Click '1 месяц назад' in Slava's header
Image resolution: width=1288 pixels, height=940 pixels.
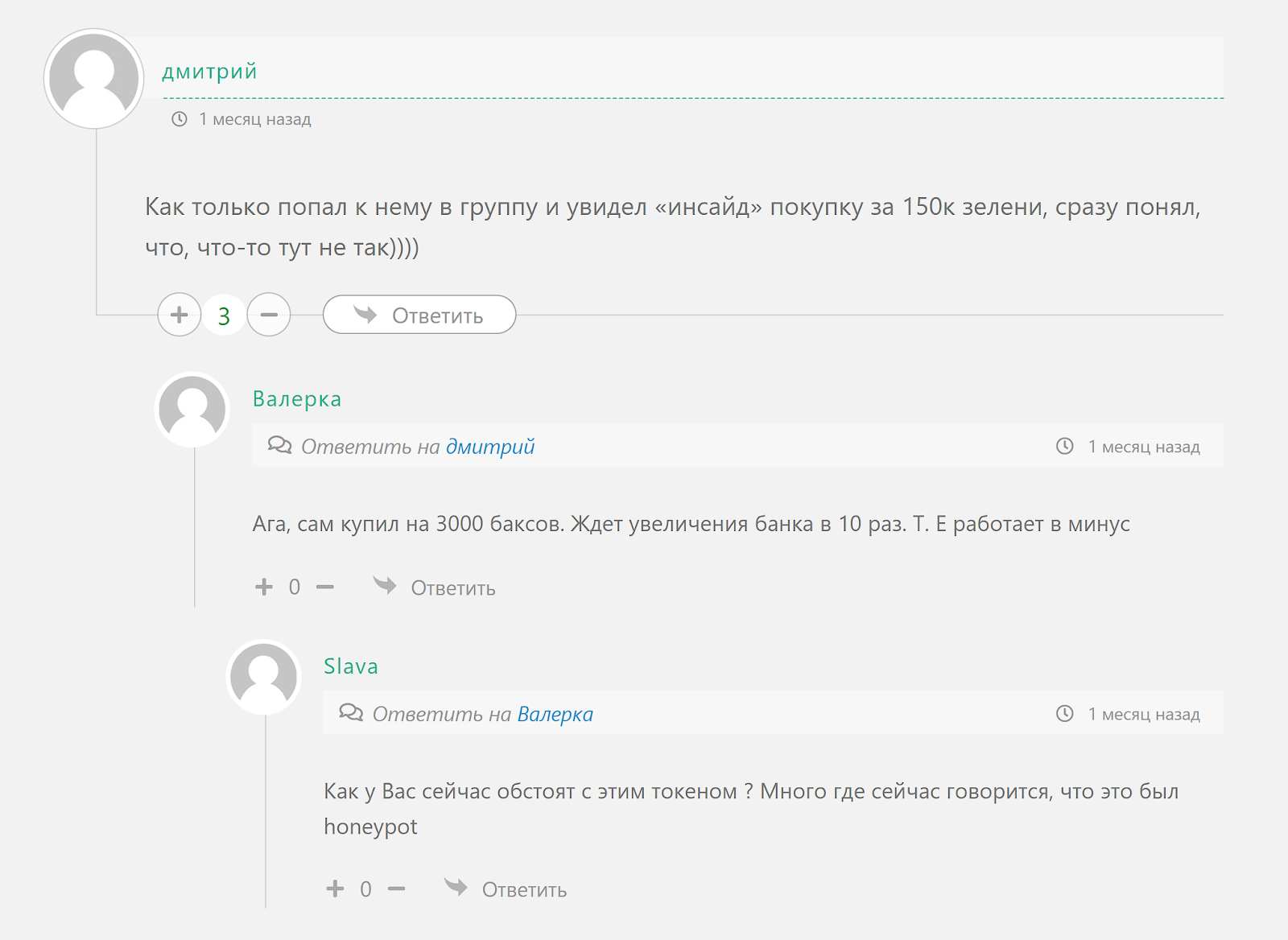[x=1144, y=714]
